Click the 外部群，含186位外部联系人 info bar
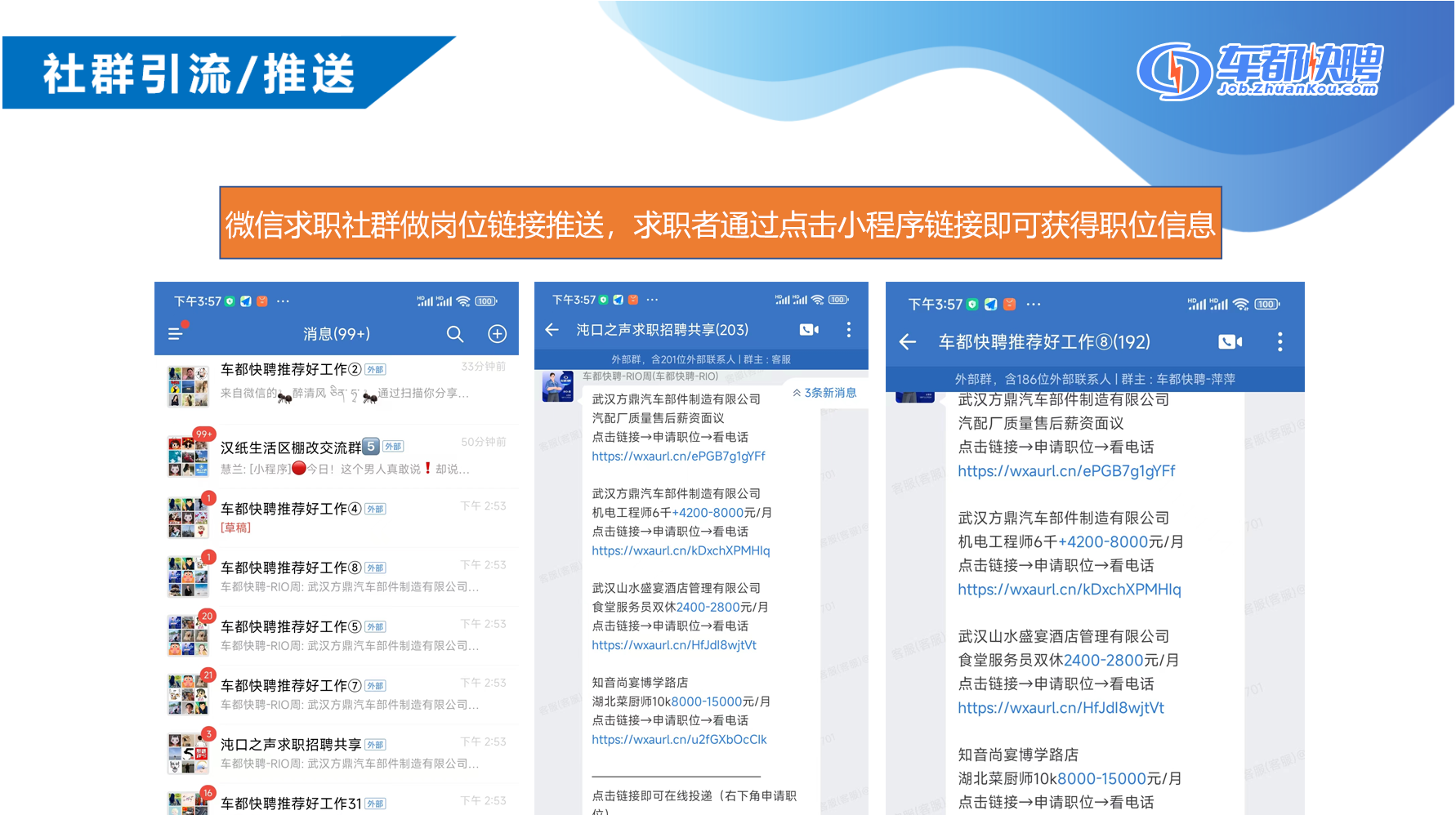Screen dimensions: 1456x815 (1095, 379)
